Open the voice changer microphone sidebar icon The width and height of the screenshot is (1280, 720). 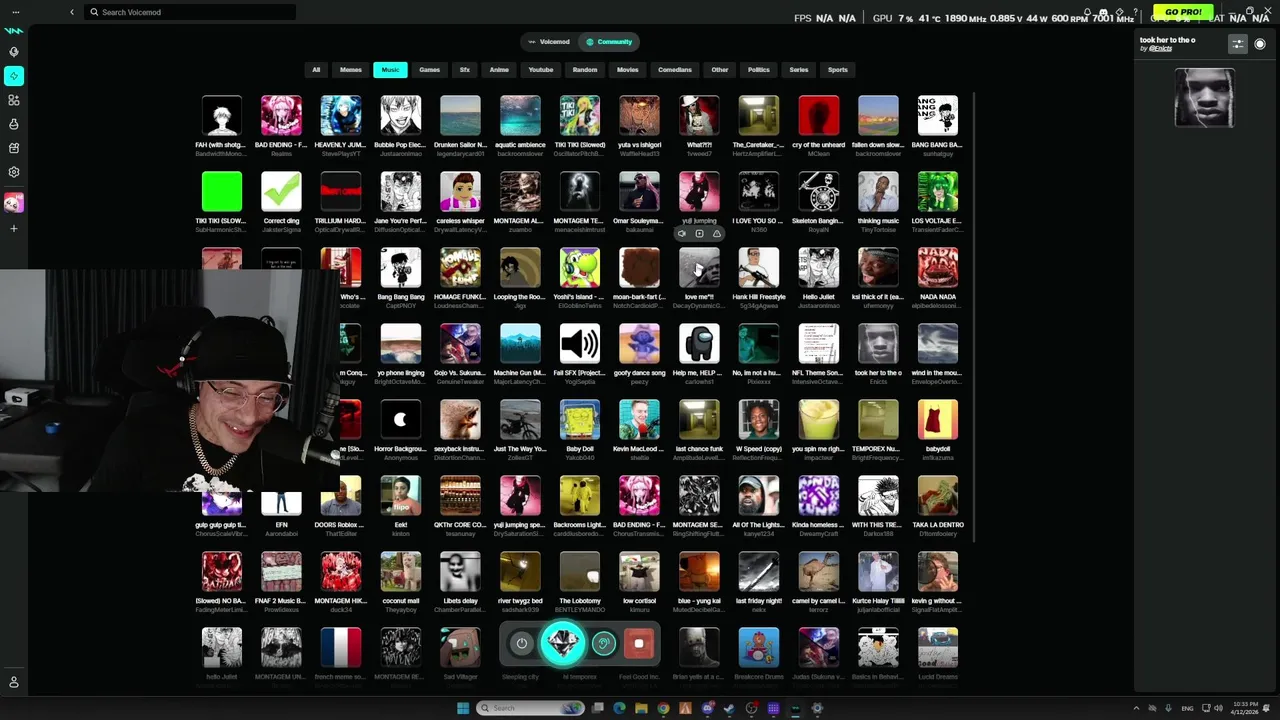point(14,52)
